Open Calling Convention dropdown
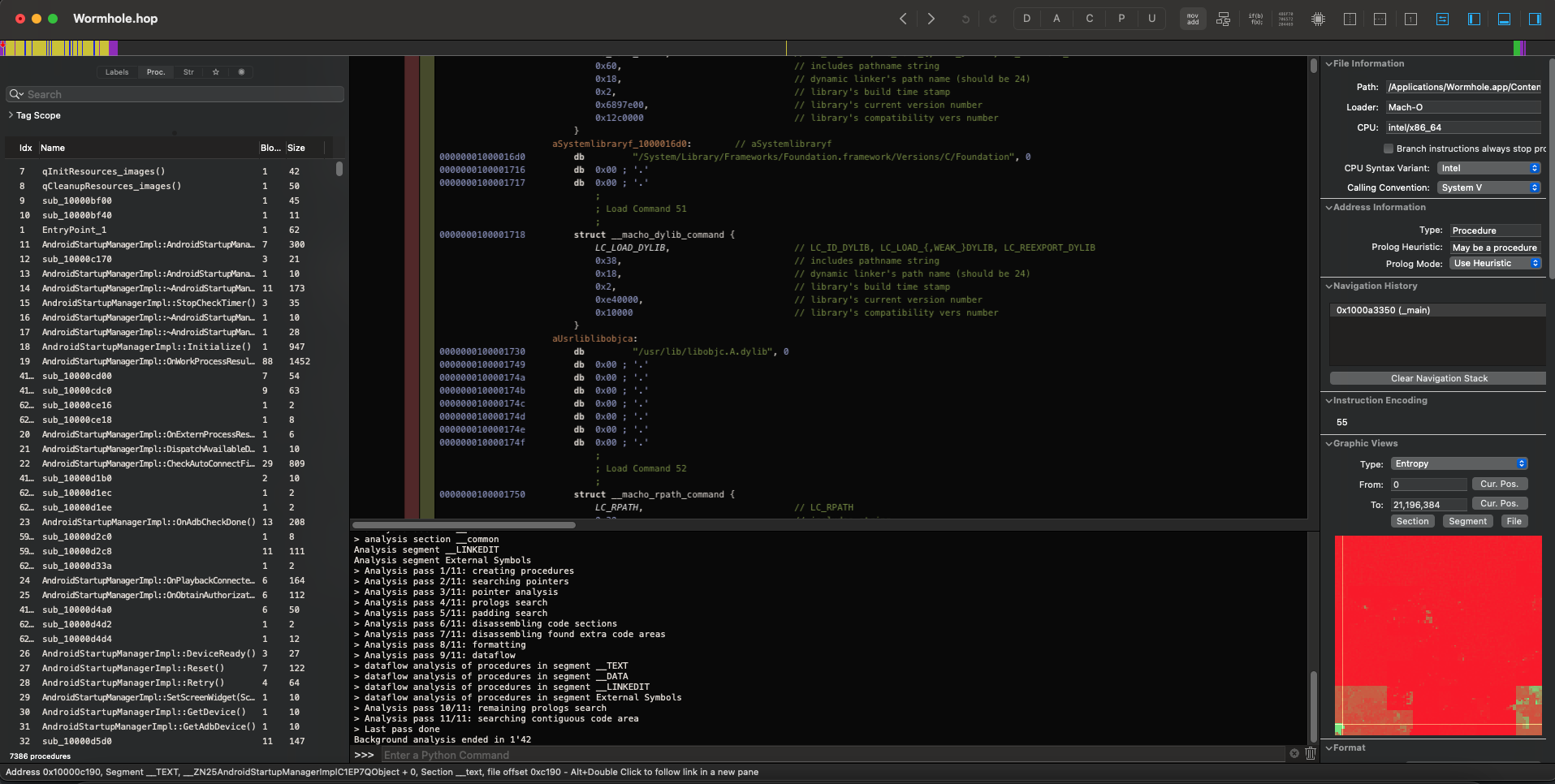Screen dimensions: 1555x784 point(1489,187)
